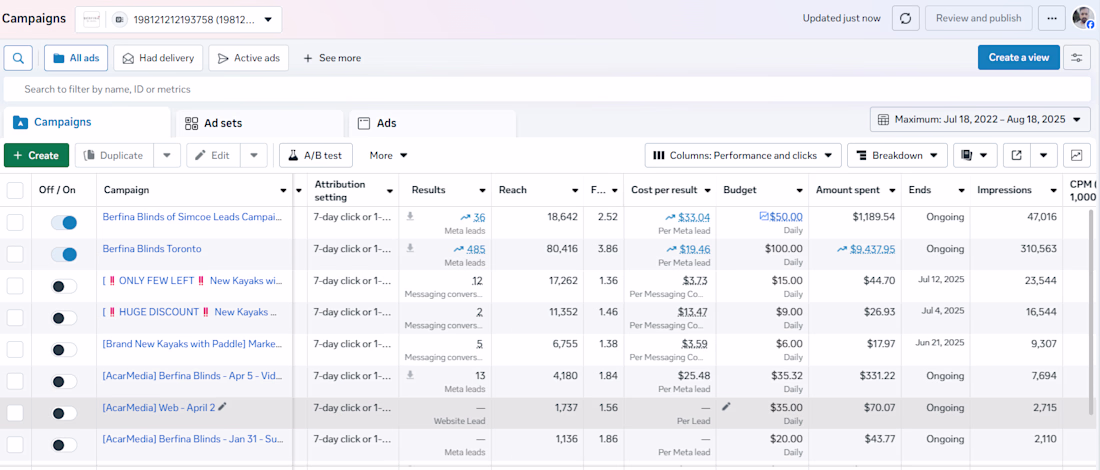The image size is (1100, 470).
Task: Click the export table icon
Action: (x=1017, y=155)
